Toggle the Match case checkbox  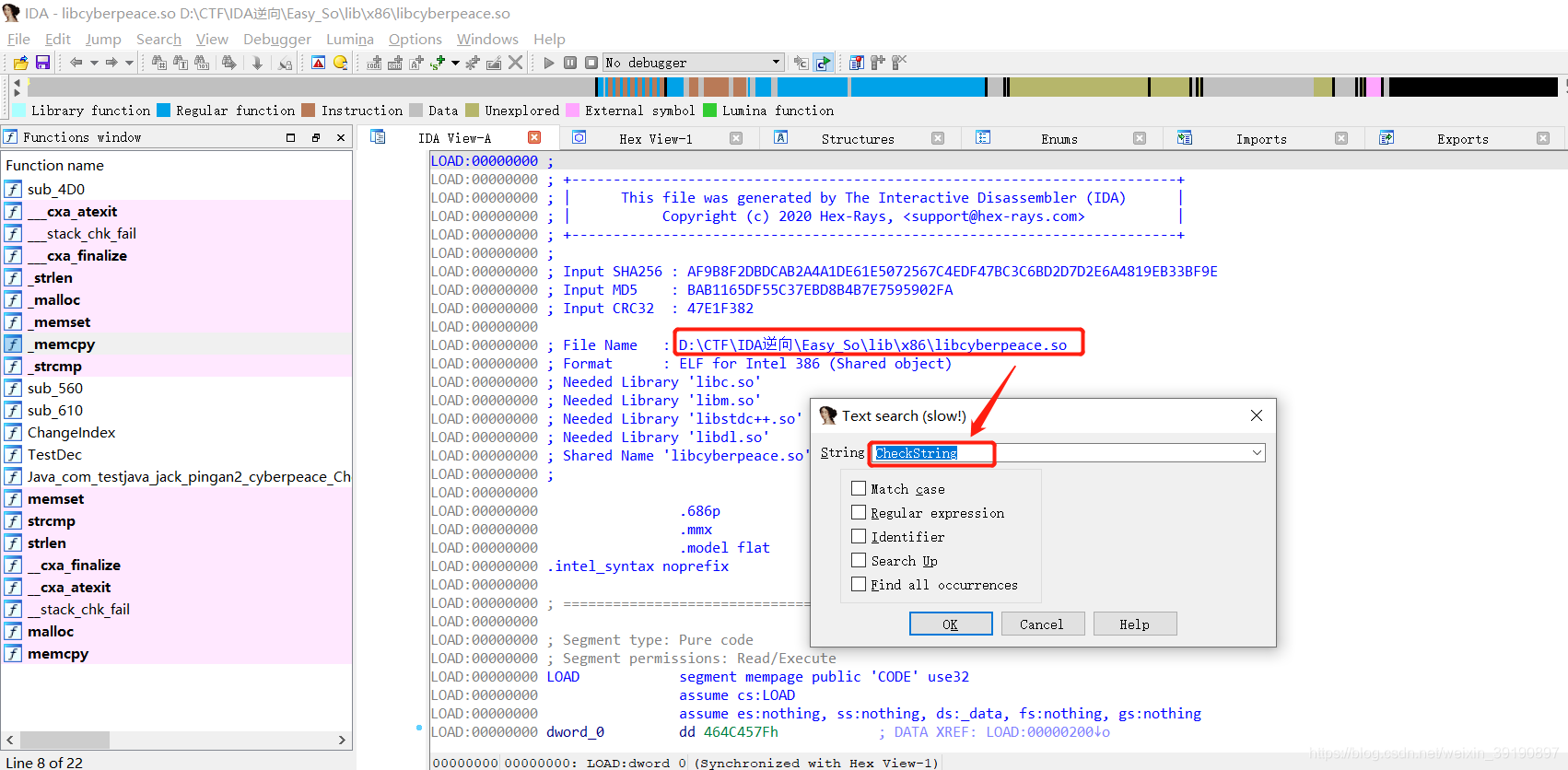pyautogui.click(x=859, y=488)
